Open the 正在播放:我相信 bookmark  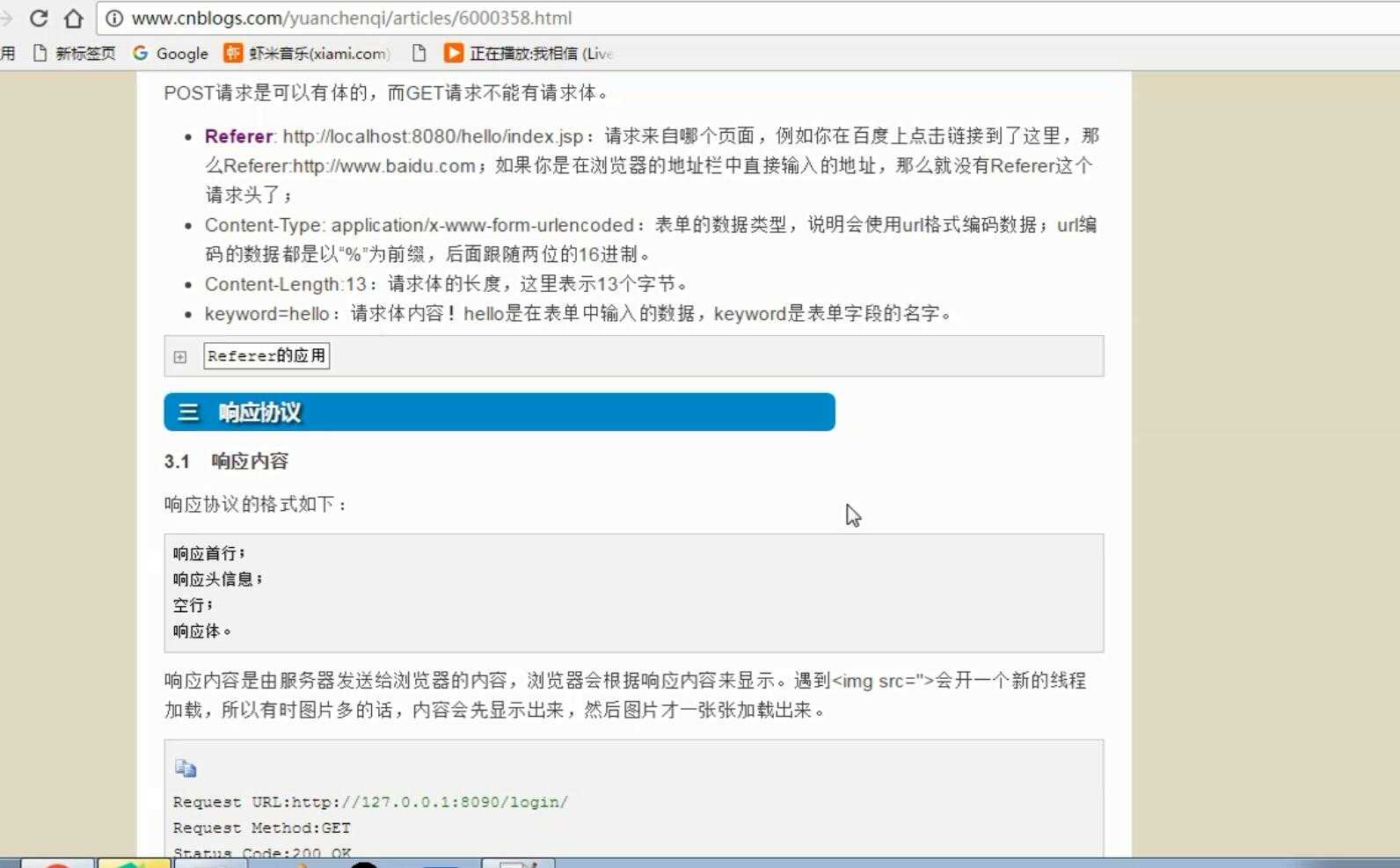[529, 54]
